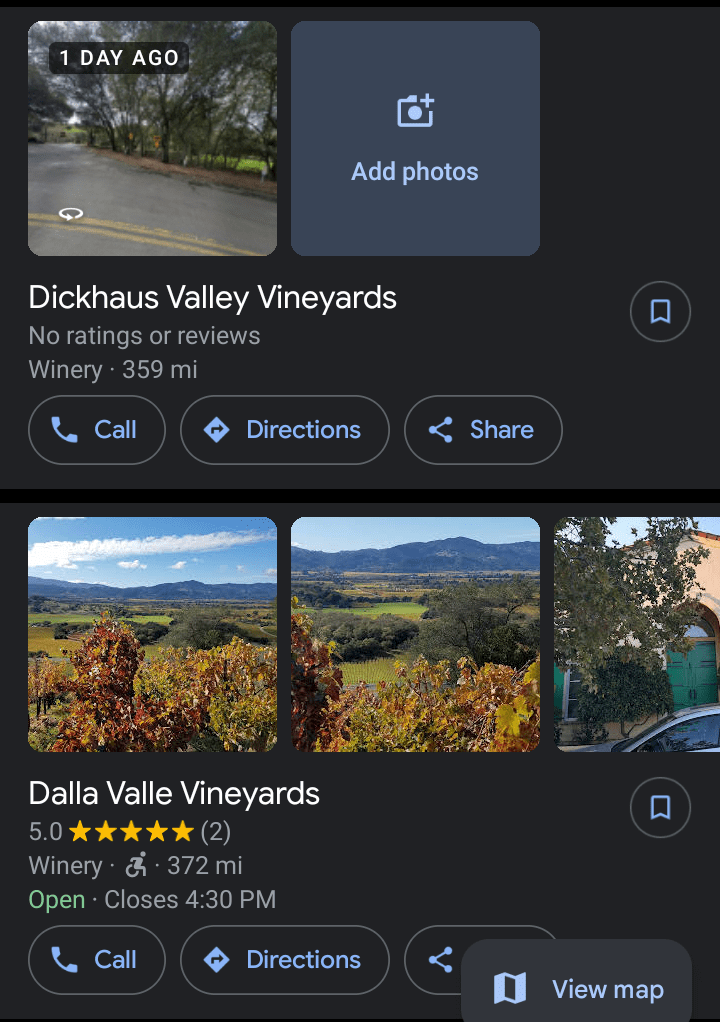This screenshot has height=1022, width=720.
Task: Get directions to Dalla Valle Vineyards
Action: coord(284,960)
